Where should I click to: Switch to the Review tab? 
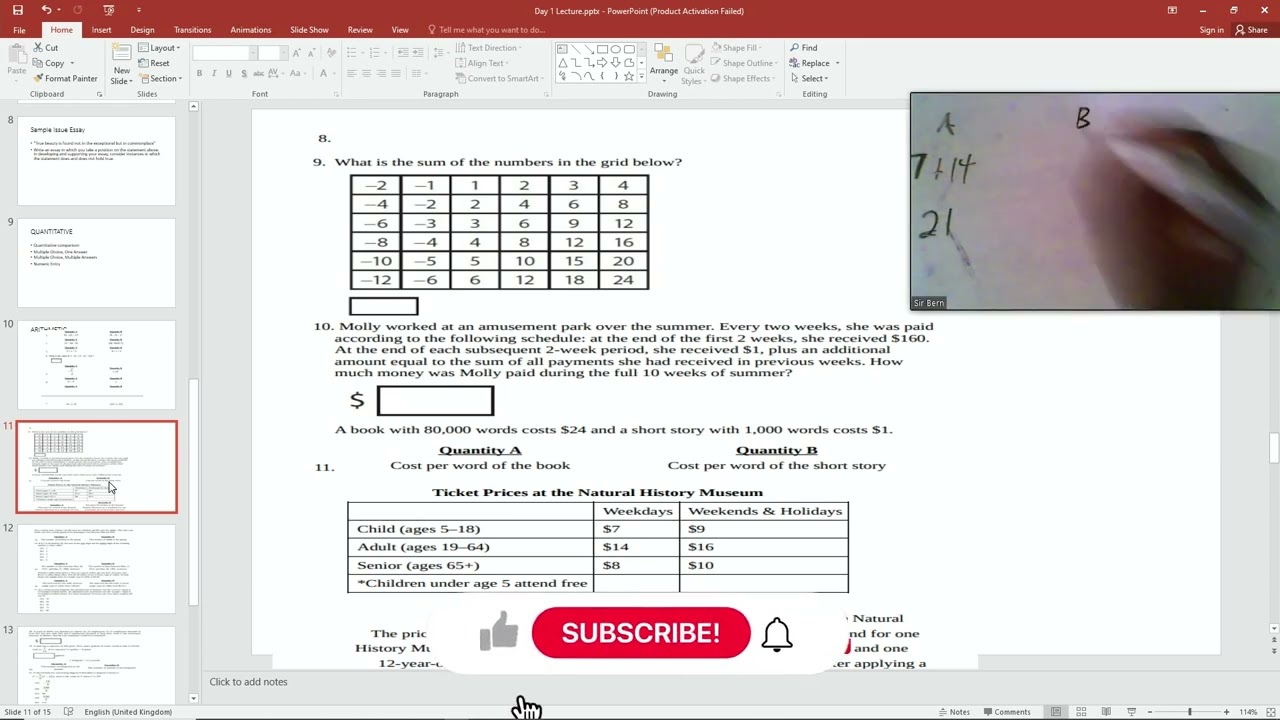[360, 30]
